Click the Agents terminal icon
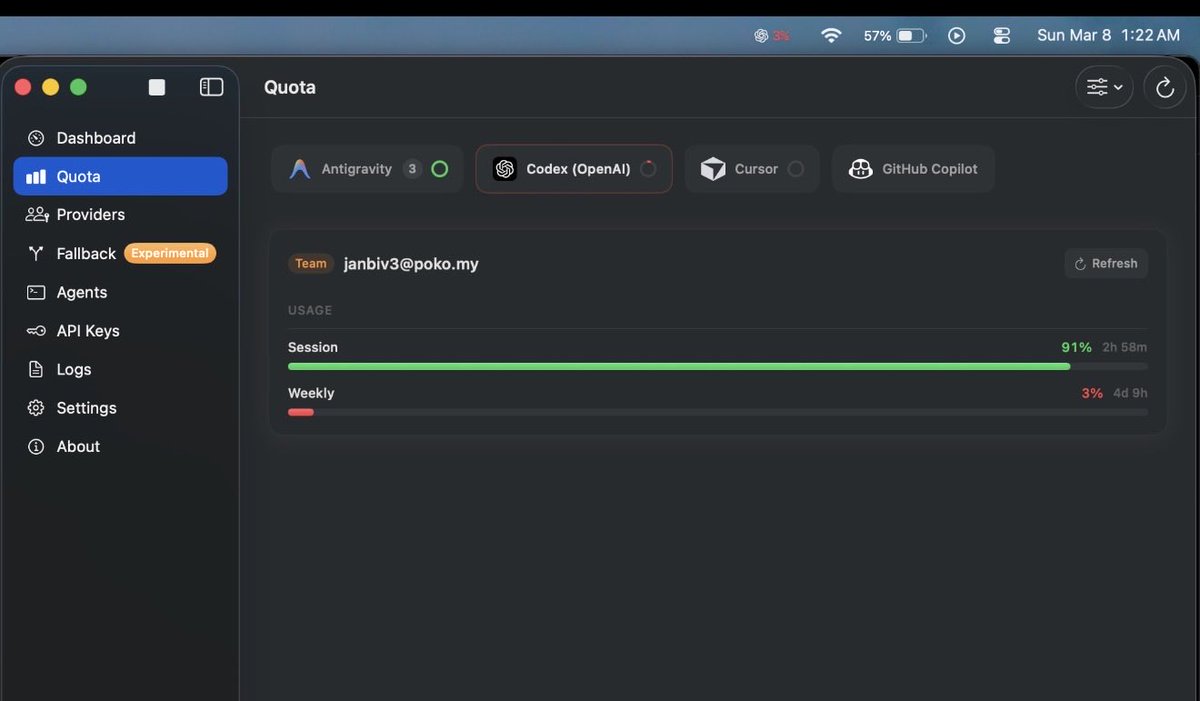 [36, 292]
